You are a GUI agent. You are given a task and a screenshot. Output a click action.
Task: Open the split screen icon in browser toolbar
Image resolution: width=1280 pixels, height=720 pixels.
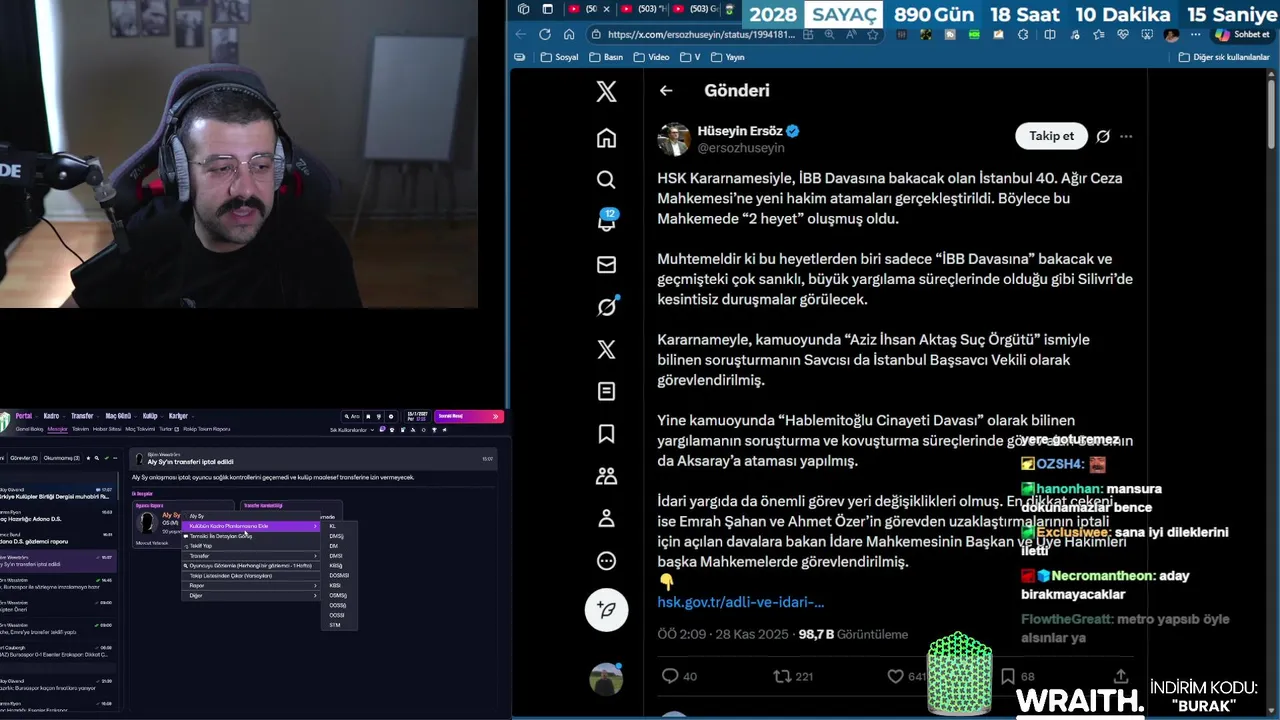(x=1050, y=34)
